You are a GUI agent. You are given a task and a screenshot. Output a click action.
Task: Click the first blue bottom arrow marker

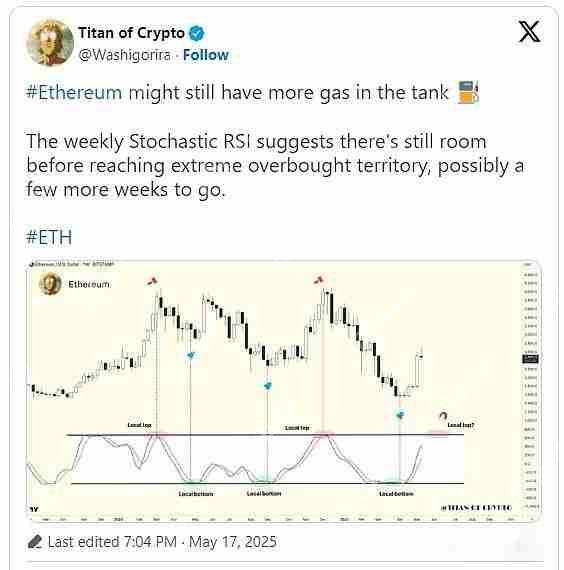[191, 355]
